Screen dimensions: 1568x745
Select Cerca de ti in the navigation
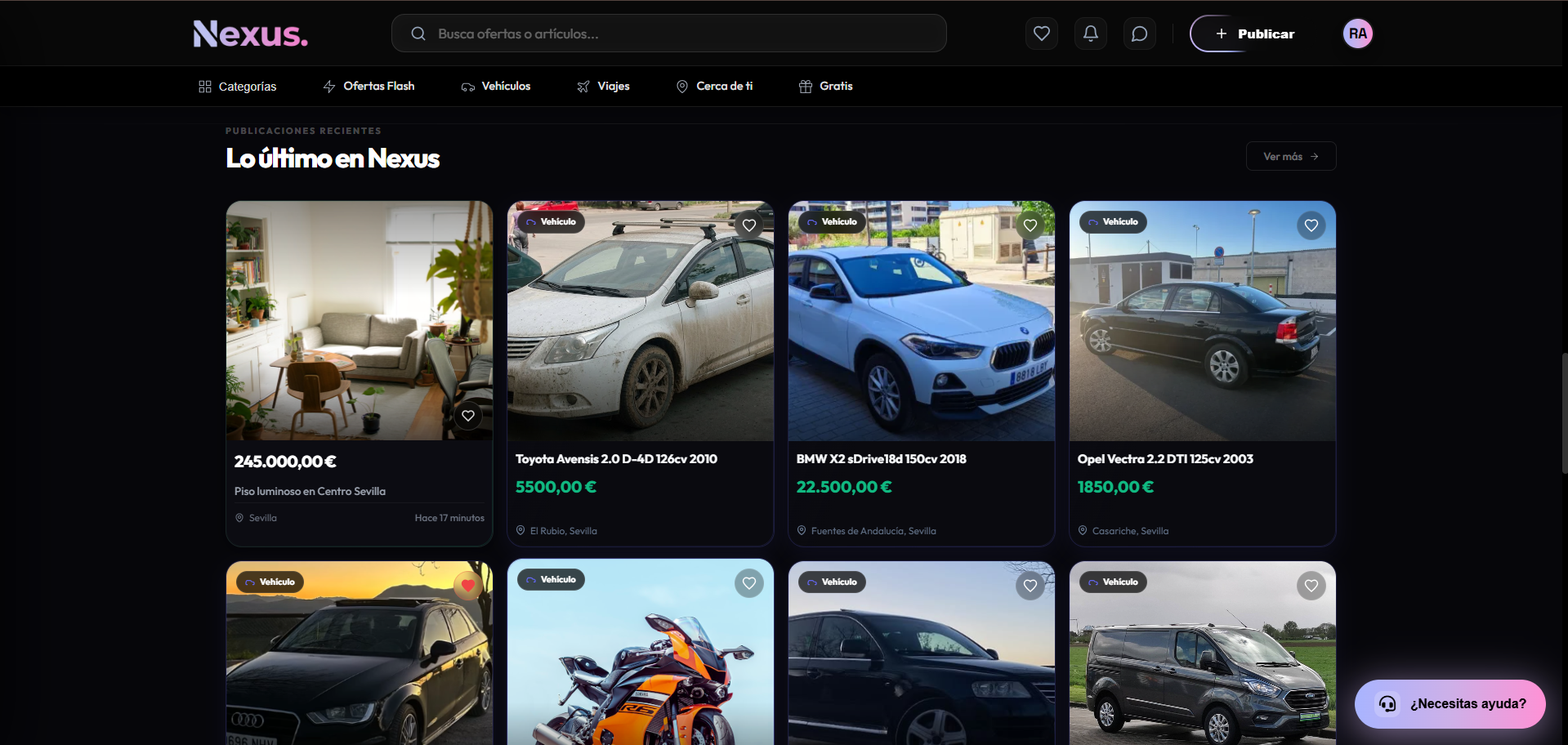(715, 87)
